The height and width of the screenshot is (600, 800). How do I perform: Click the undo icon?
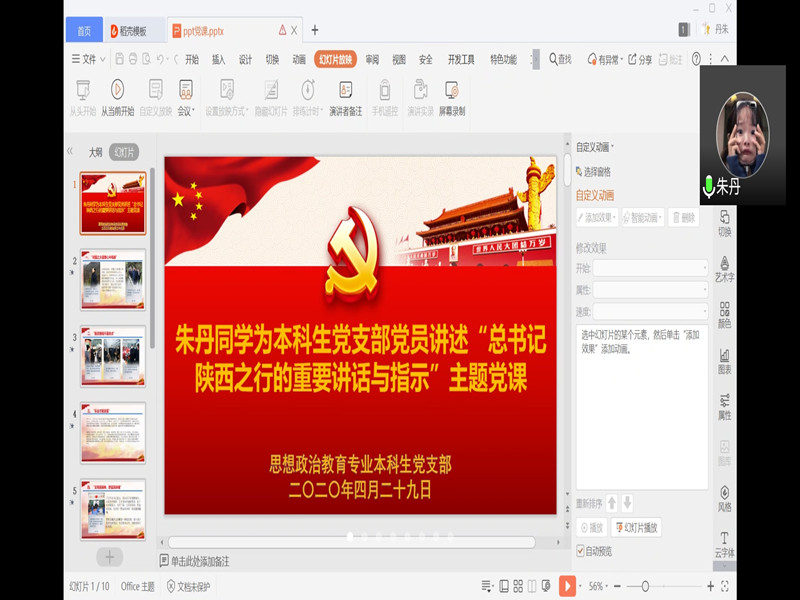tap(160, 59)
